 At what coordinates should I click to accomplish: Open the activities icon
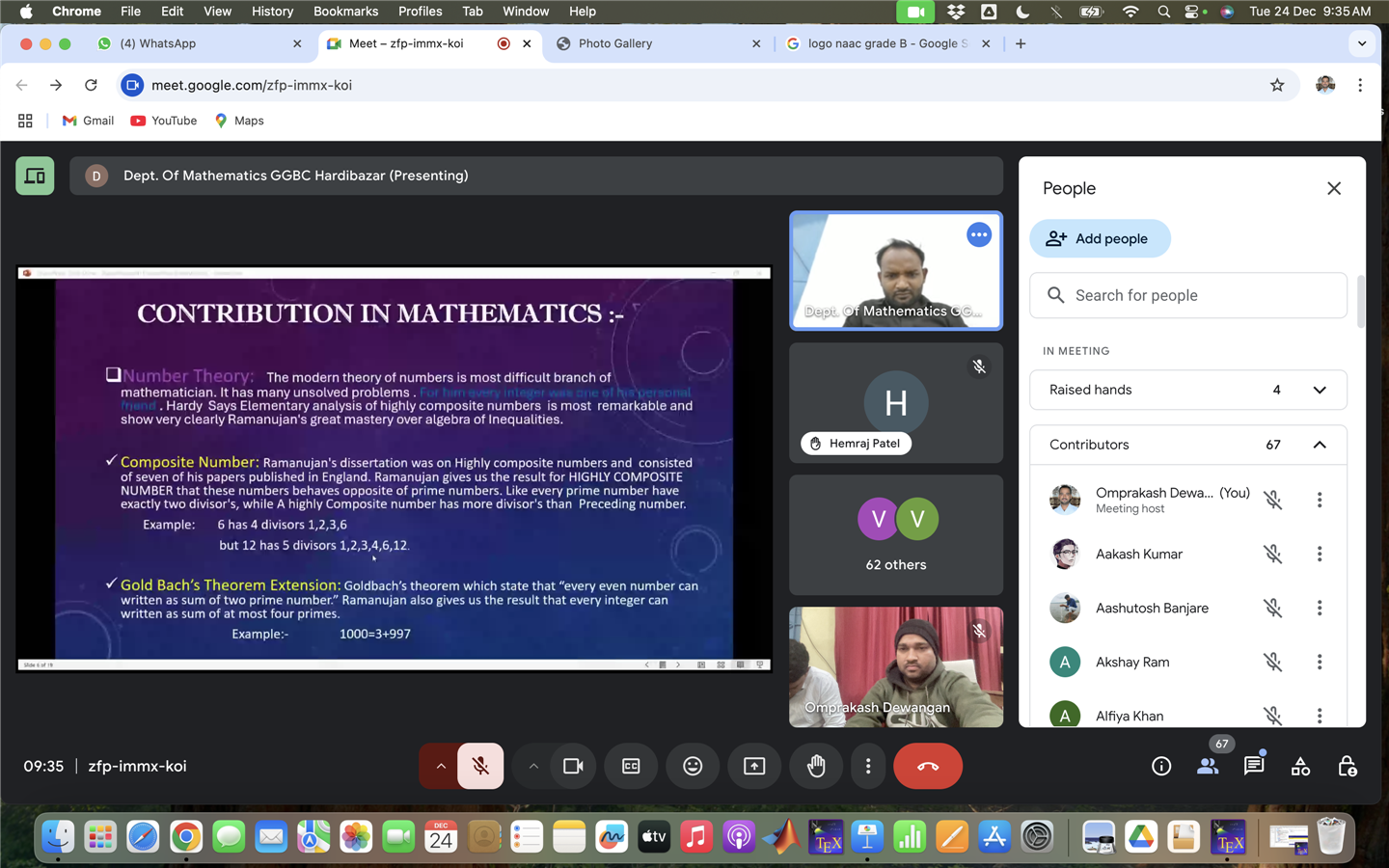(1300, 766)
